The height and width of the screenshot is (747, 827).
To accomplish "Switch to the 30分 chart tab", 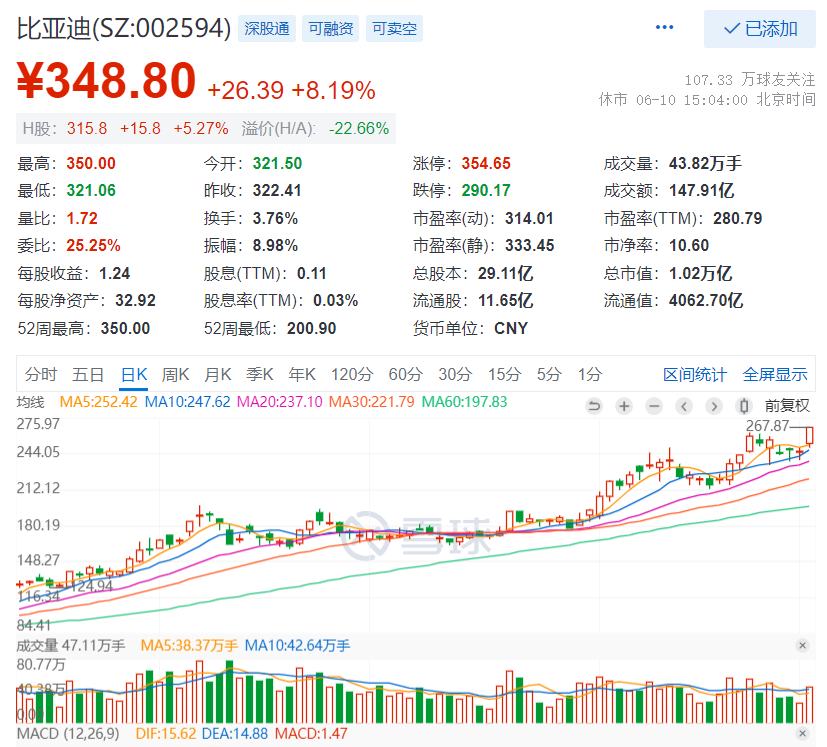I will click(455, 375).
